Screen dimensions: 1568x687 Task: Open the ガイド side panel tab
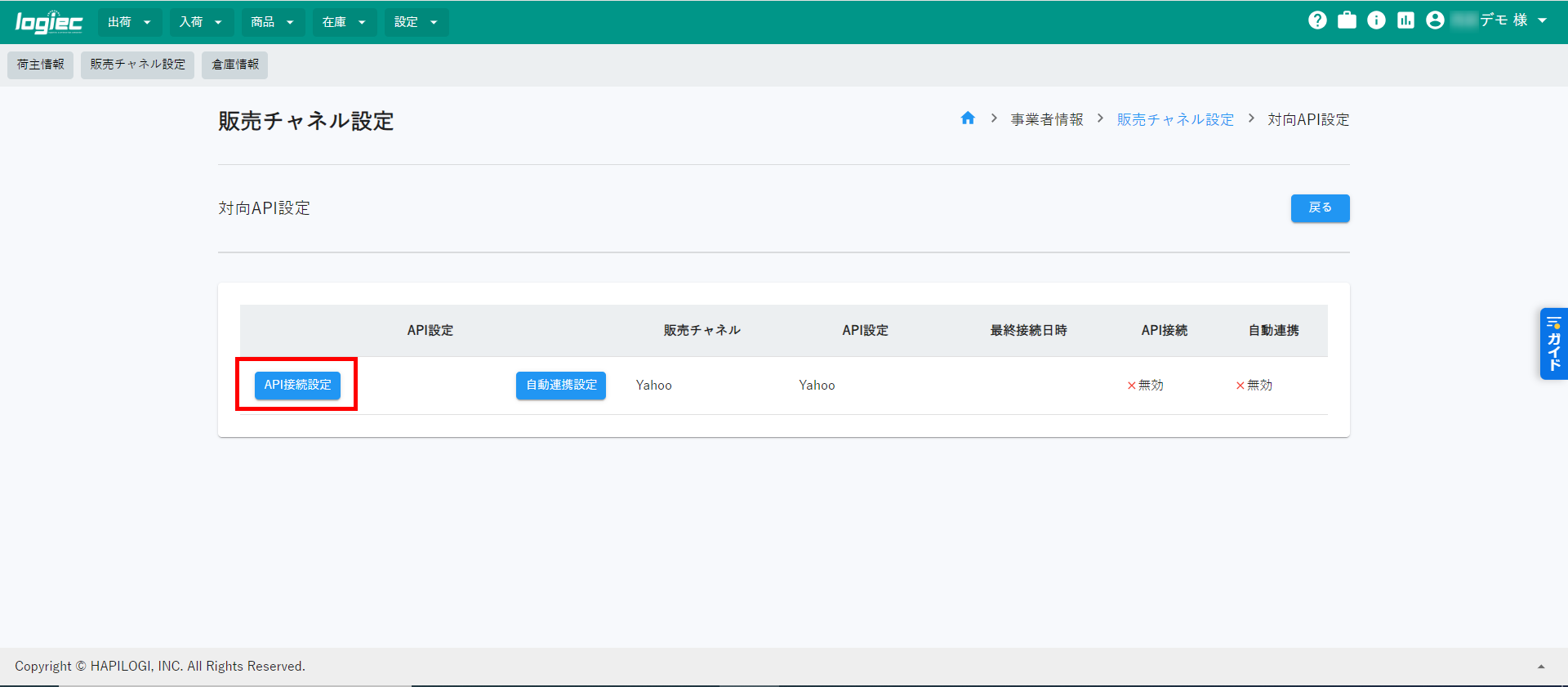pyautogui.click(x=1553, y=344)
